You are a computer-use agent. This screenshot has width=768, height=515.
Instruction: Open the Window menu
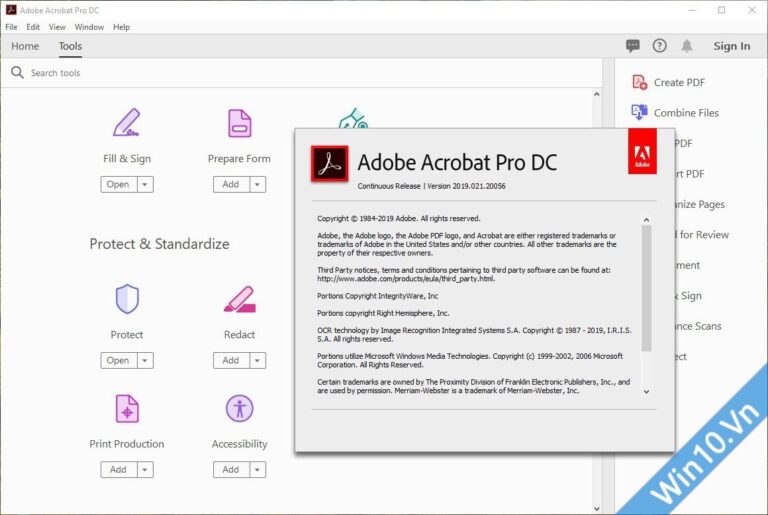tap(89, 27)
